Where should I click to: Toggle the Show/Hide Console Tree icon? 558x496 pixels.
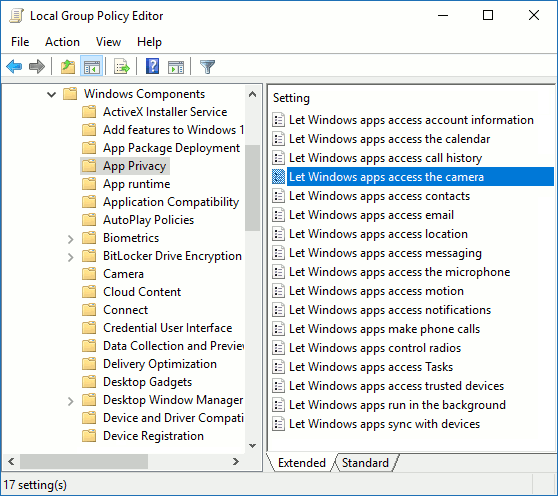click(91, 67)
